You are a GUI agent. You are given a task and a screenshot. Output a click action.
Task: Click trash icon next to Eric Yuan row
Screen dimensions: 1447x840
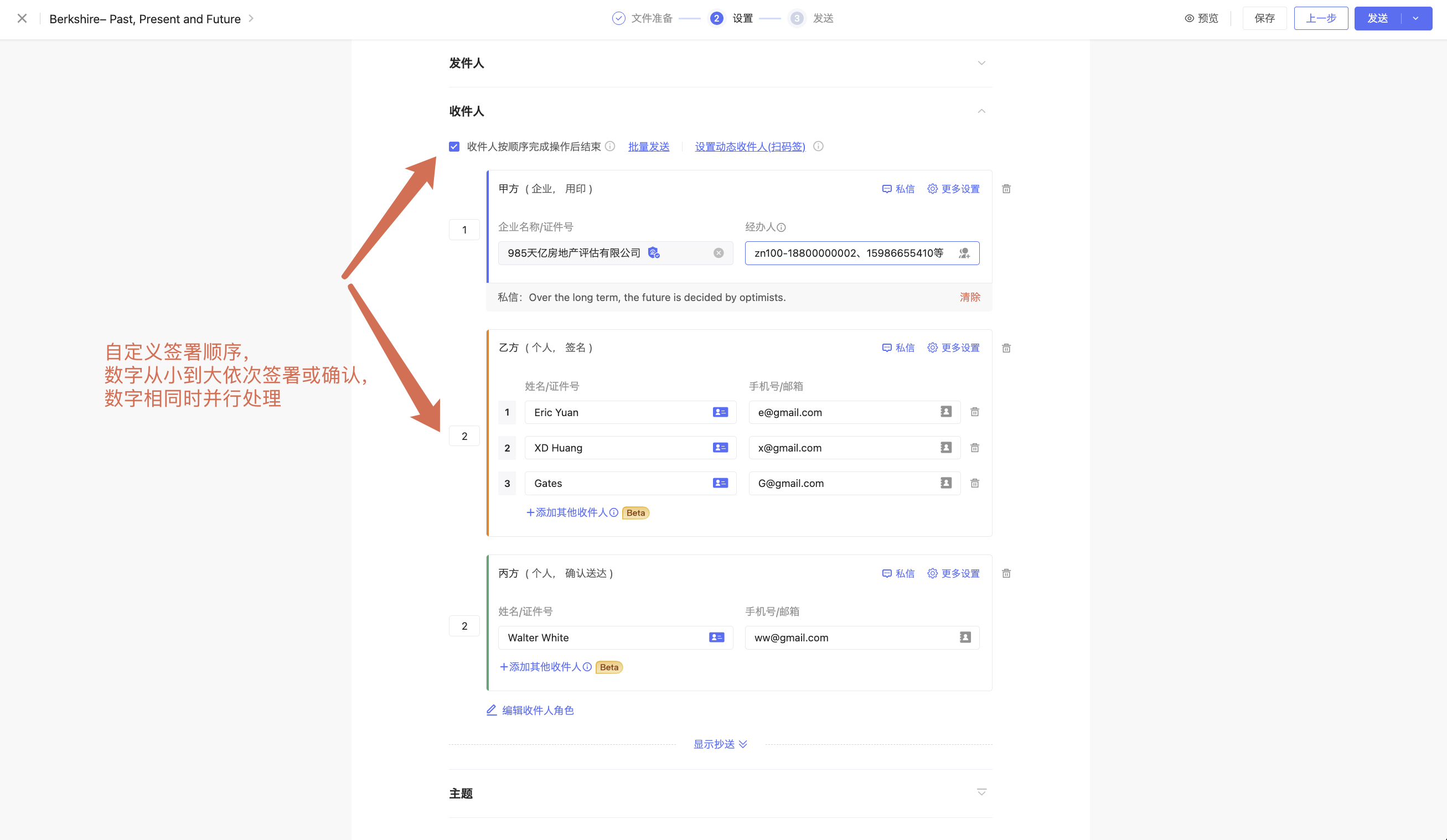[974, 412]
